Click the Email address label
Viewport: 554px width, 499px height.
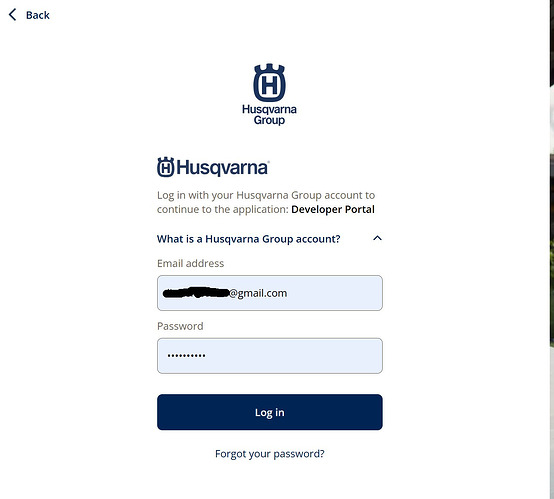(x=190, y=263)
